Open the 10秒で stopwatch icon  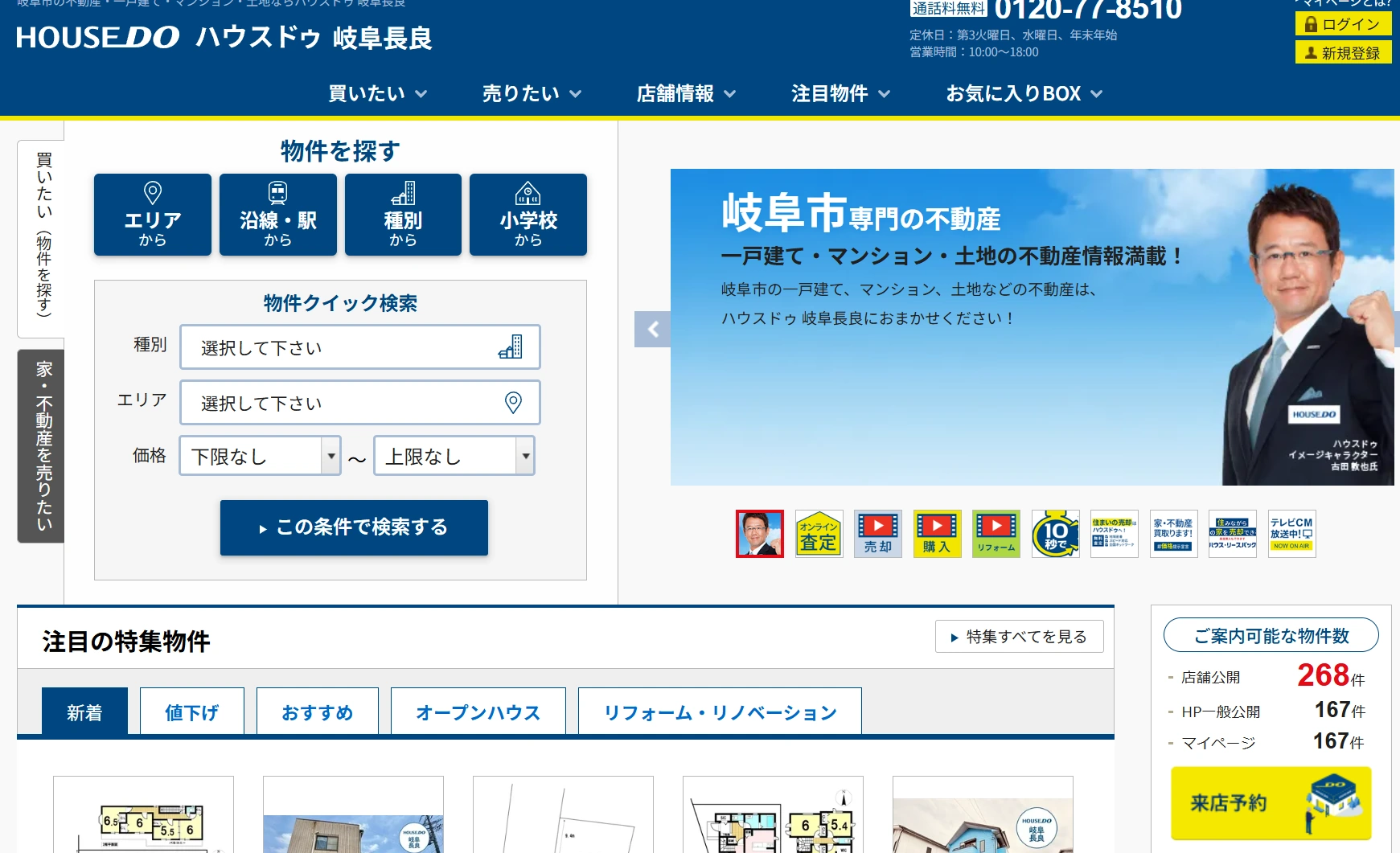click(1055, 534)
